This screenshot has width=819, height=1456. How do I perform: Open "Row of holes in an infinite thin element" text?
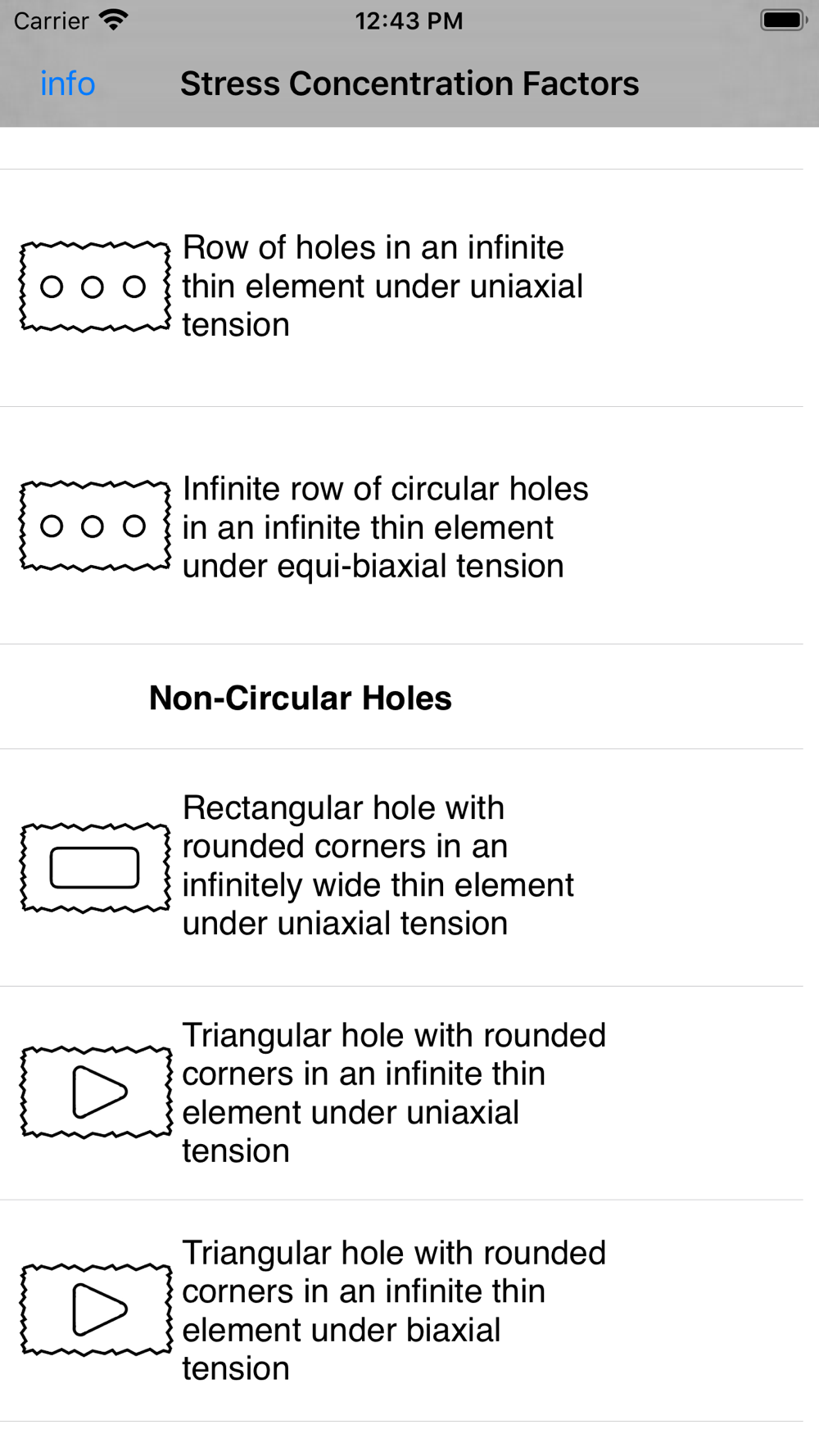pos(382,286)
